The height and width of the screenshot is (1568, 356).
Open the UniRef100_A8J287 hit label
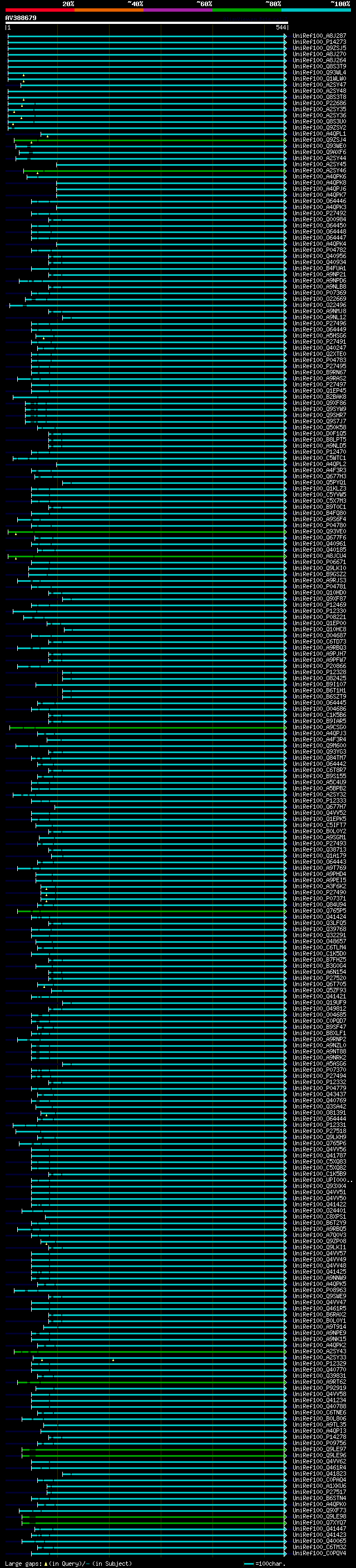[319, 36]
